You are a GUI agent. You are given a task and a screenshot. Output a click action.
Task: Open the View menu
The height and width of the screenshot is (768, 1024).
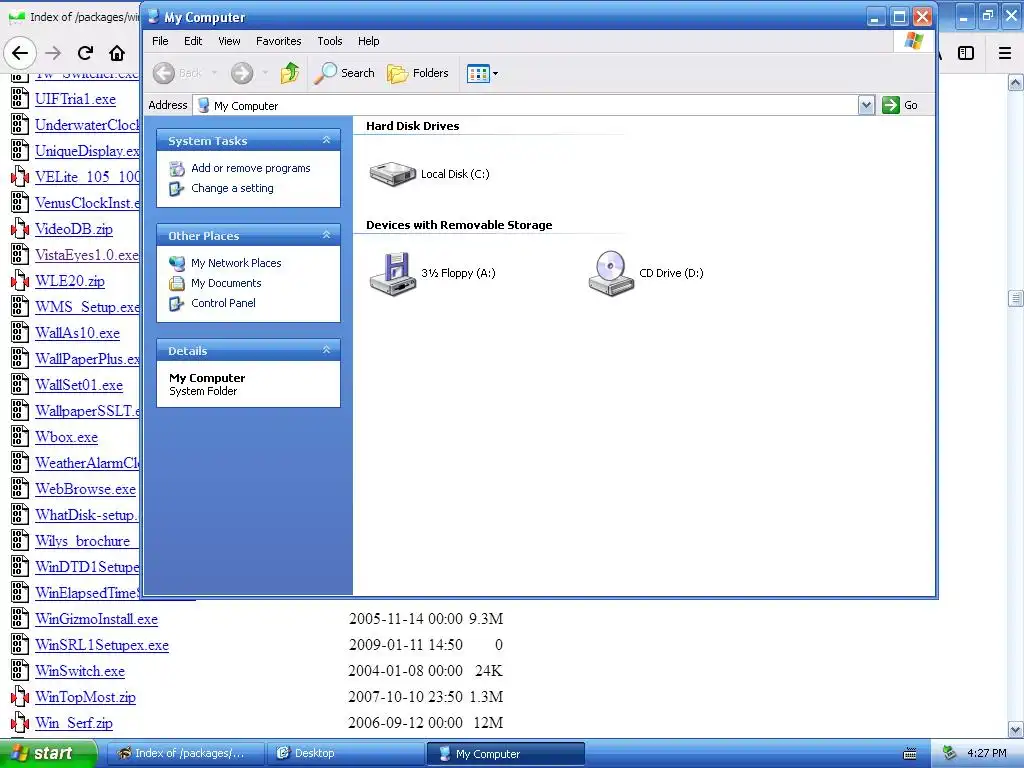point(229,41)
